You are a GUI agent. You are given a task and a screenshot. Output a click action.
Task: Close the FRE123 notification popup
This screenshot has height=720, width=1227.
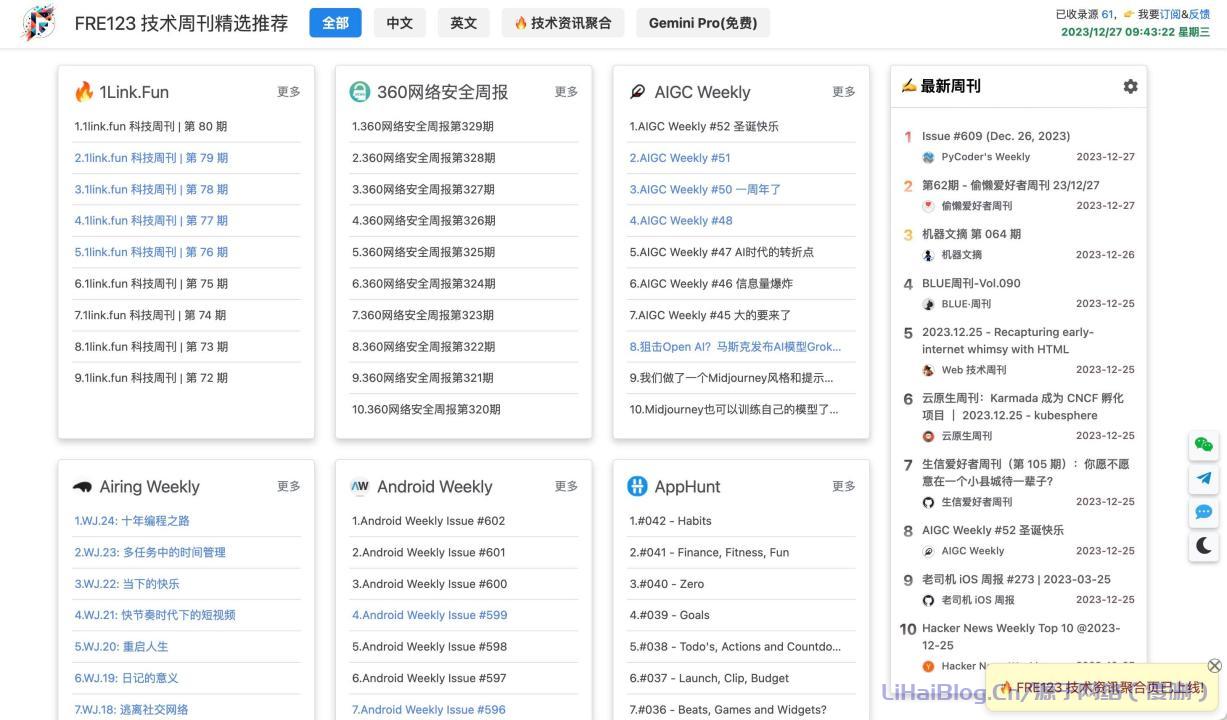pyautogui.click(x=1214, y=666)
